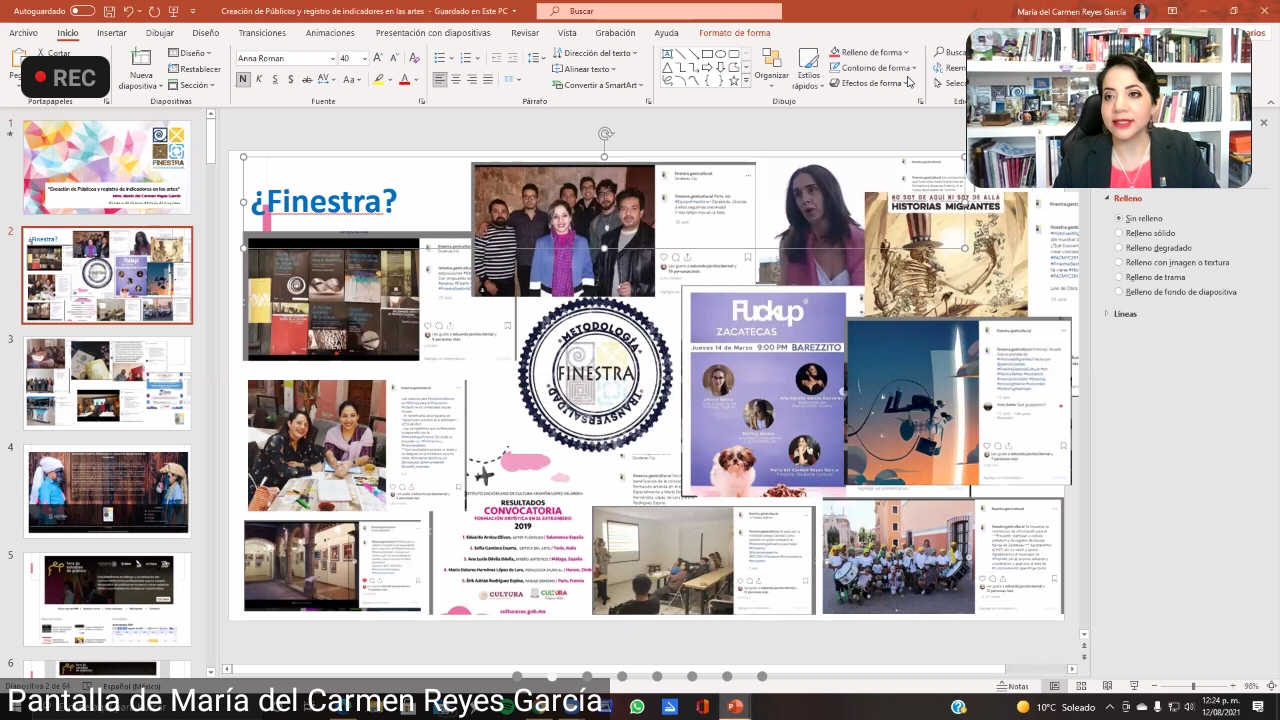Select Relleno con imagen o textura
Viewport: 1280px width, 720px height.
pyautogui.click(x=1119, y=262)
